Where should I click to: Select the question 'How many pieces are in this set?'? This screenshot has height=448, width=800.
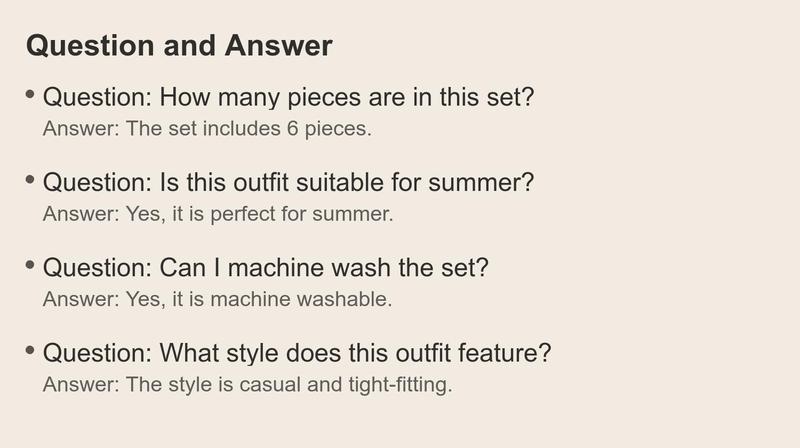(288, 97)
